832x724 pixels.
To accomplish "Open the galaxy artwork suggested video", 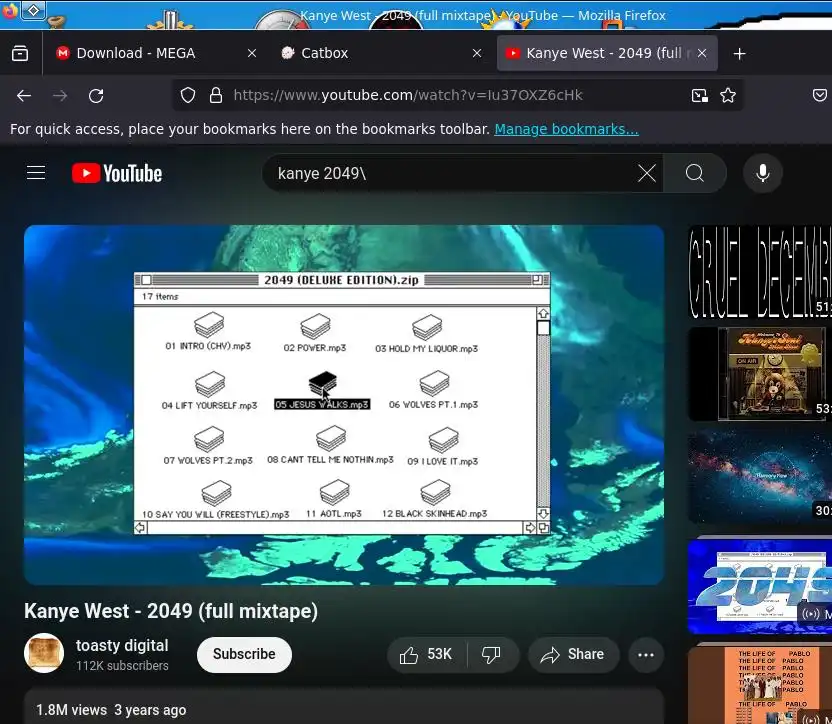I will [760, 477].
